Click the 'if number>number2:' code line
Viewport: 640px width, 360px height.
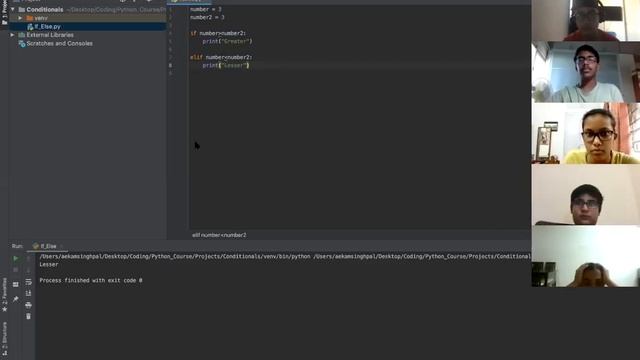218,33
